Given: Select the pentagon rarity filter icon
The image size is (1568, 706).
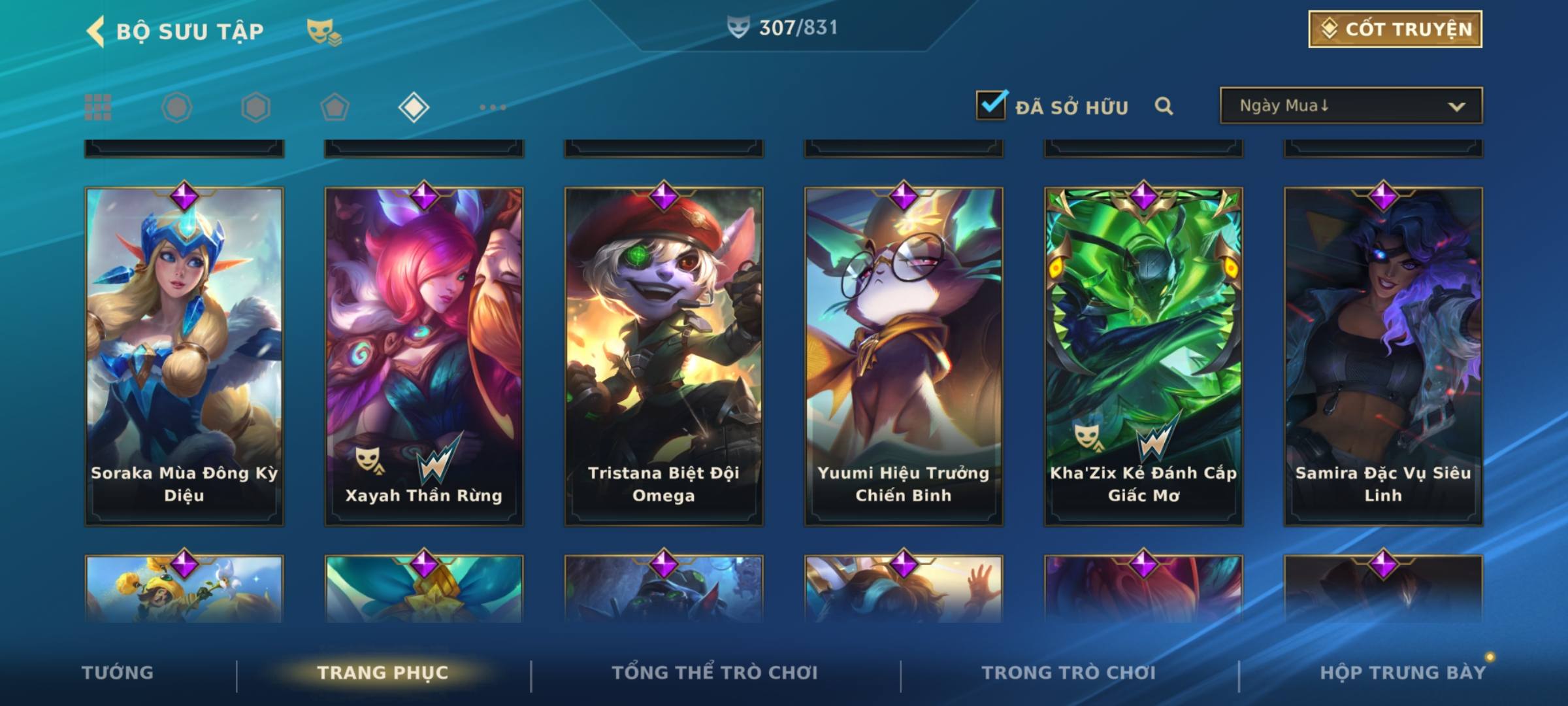Looking at the screenshot, I should (335, 107).
